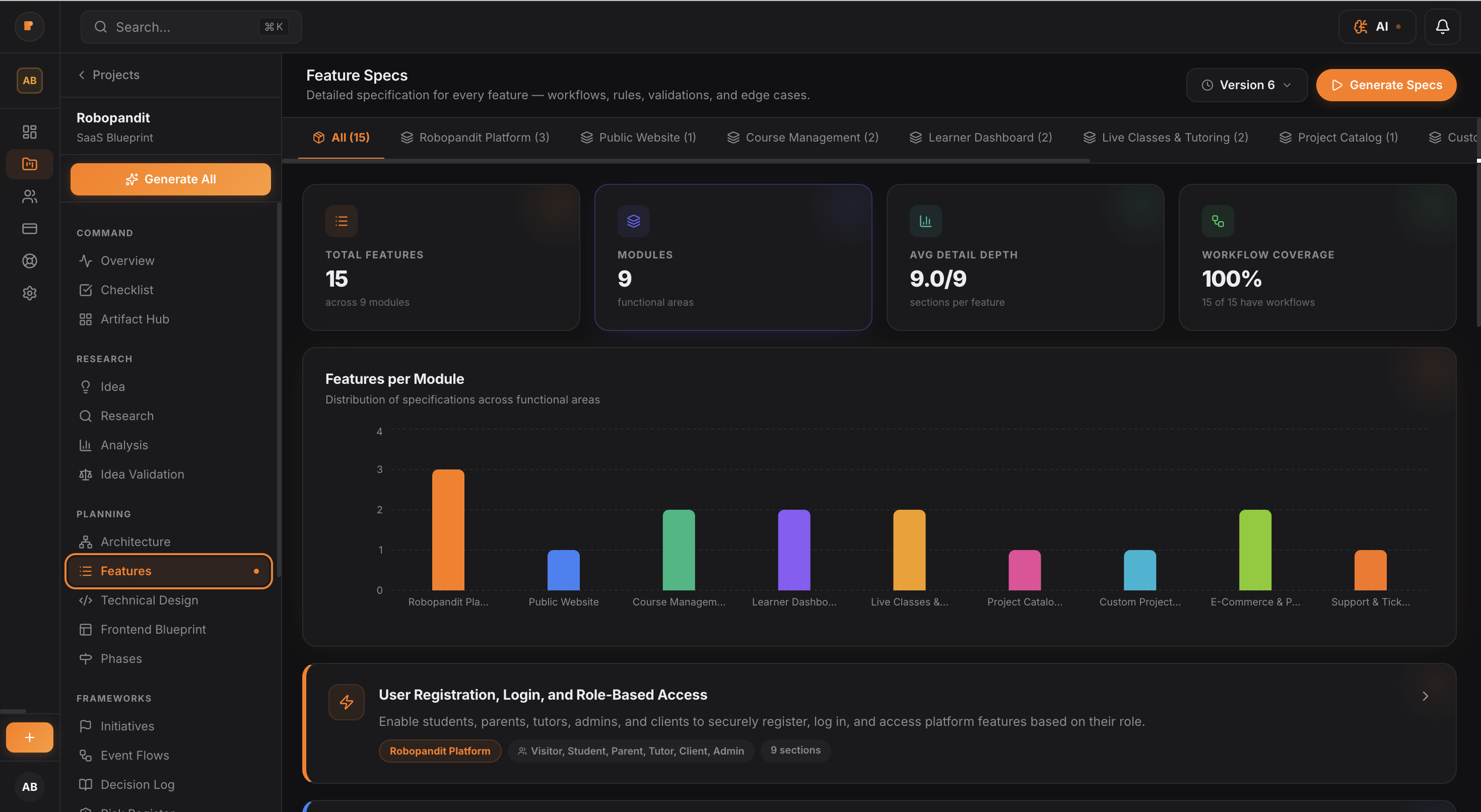
Task: Open settings with the gear icon
Action: click(29, 293)
